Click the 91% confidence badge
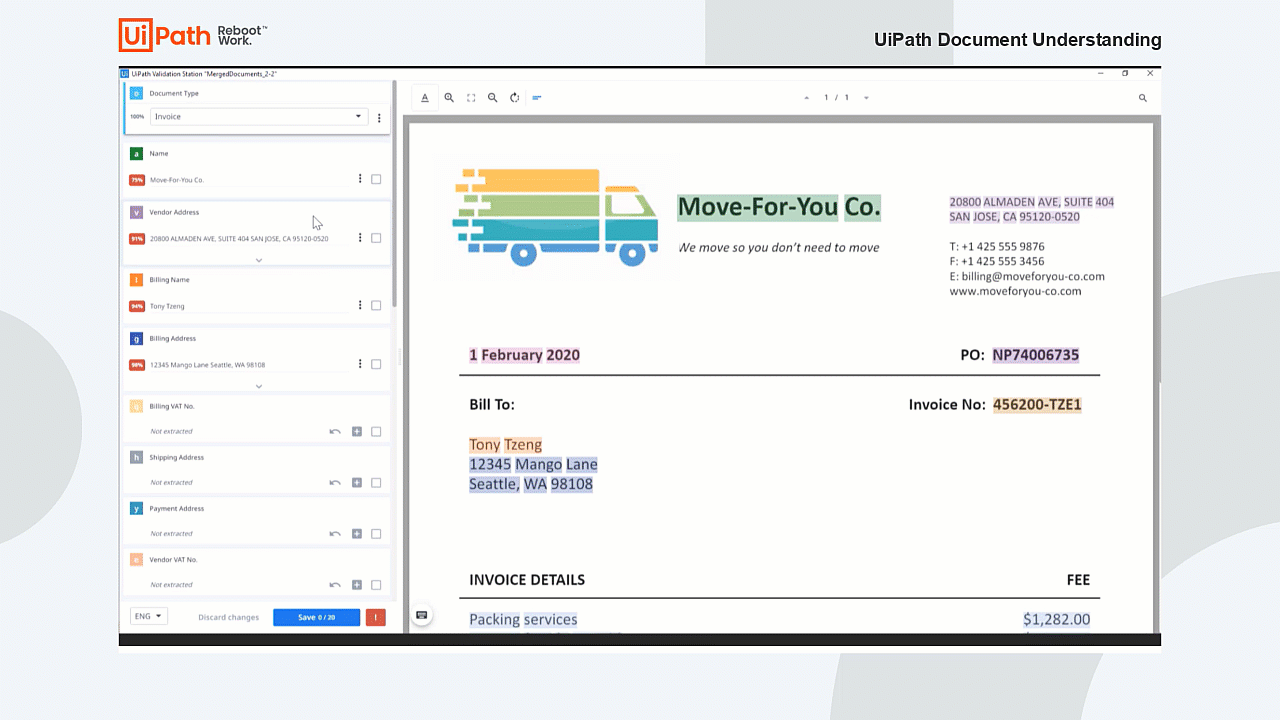This screenshot has height=720, width=1280. tap(137, 239)
